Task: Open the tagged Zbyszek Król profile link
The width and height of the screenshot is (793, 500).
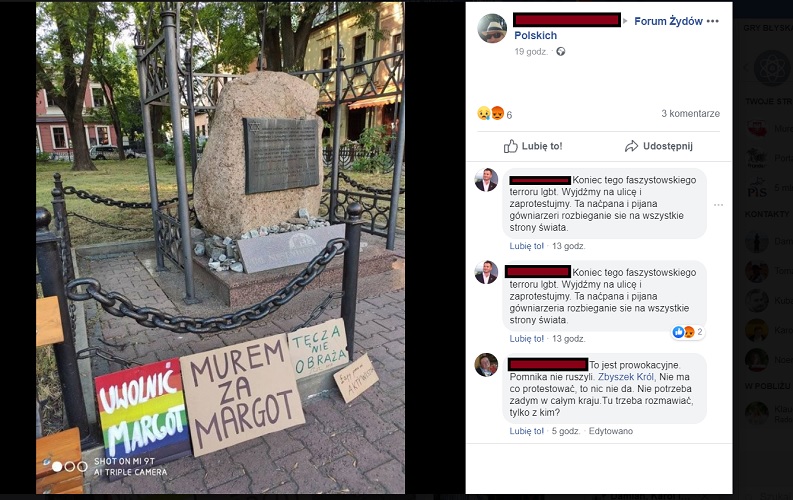Action: coord(626,377)
